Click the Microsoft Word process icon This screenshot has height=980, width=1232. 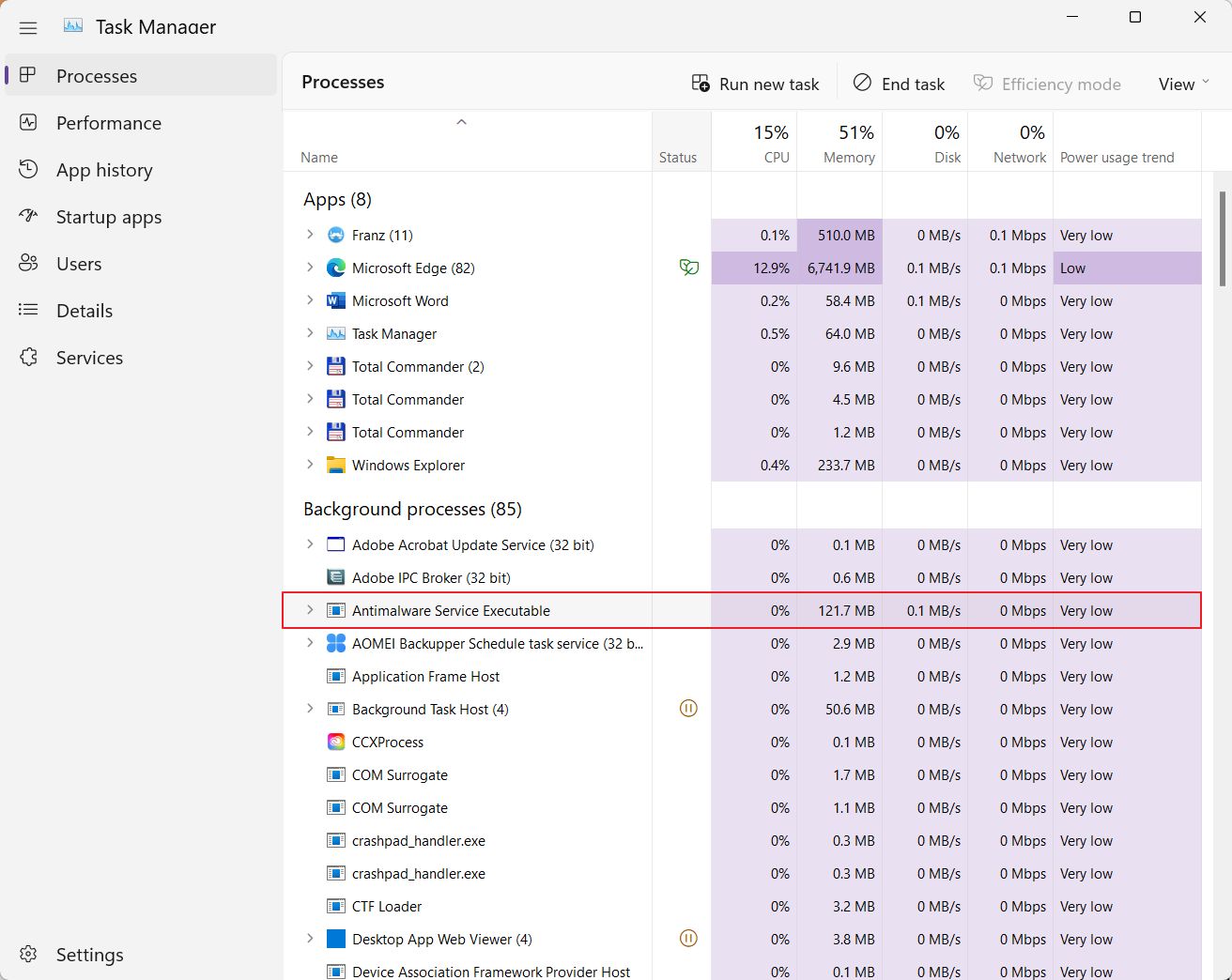[x=335, y=300]
